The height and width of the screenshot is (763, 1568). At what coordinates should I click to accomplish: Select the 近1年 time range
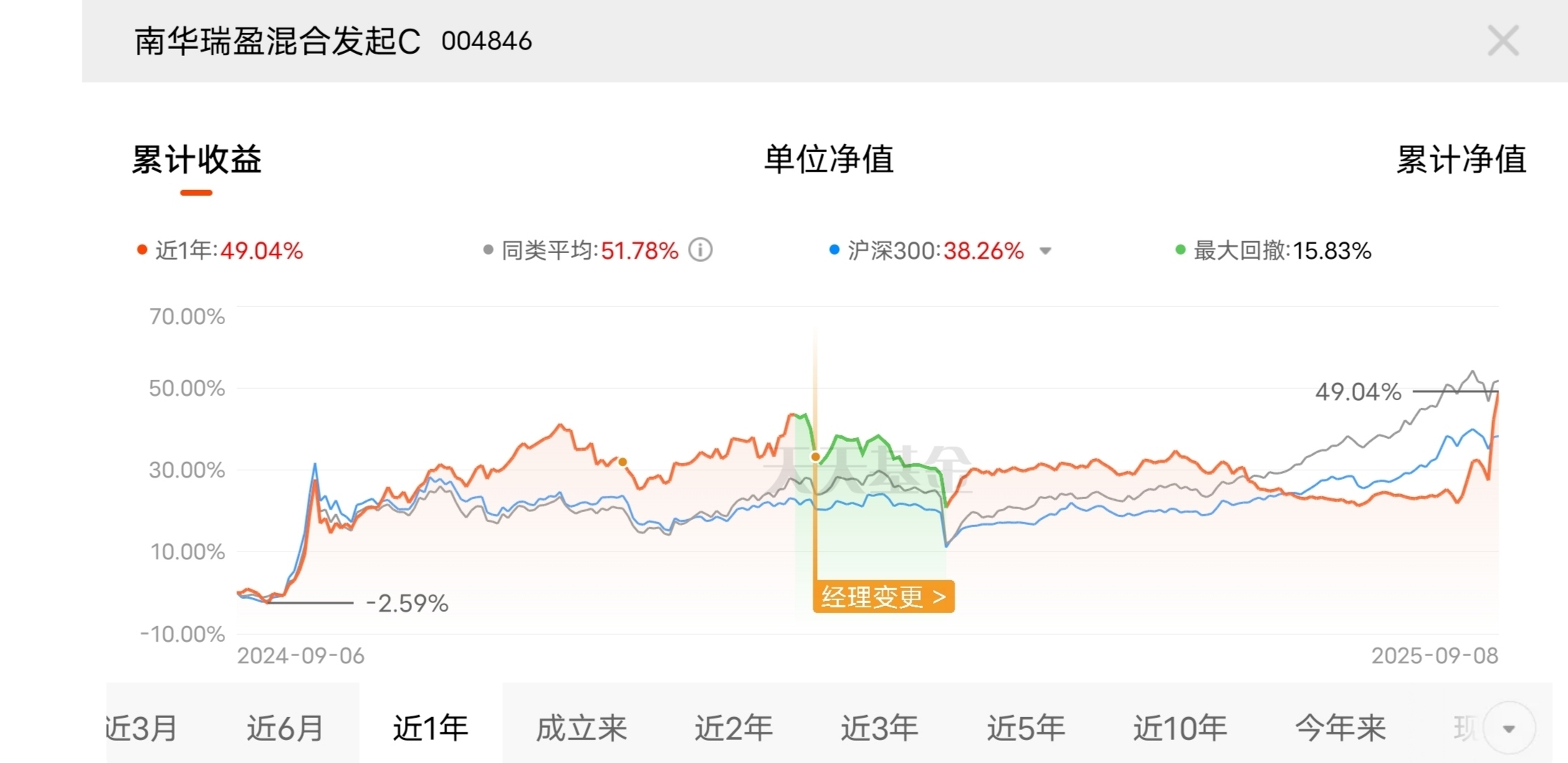431,728
